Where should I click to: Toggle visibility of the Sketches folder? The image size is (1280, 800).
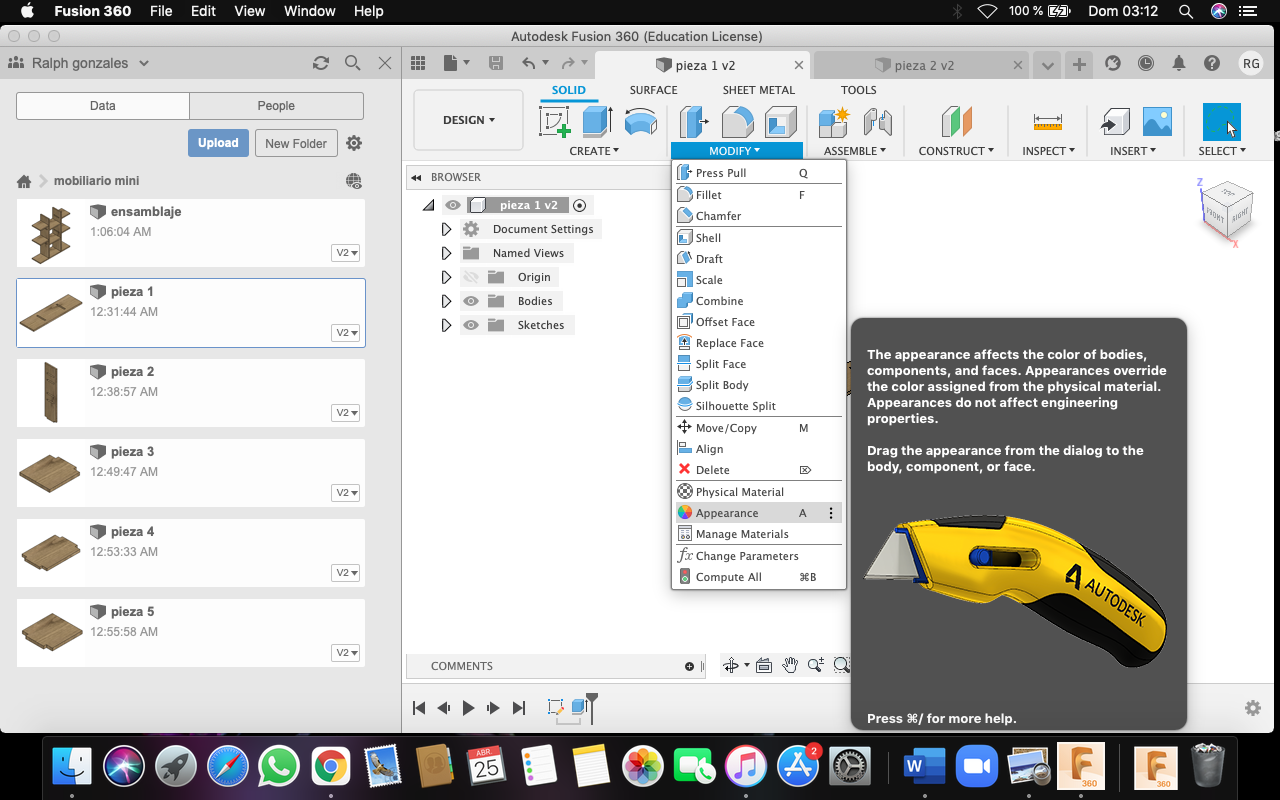[471, 325]
